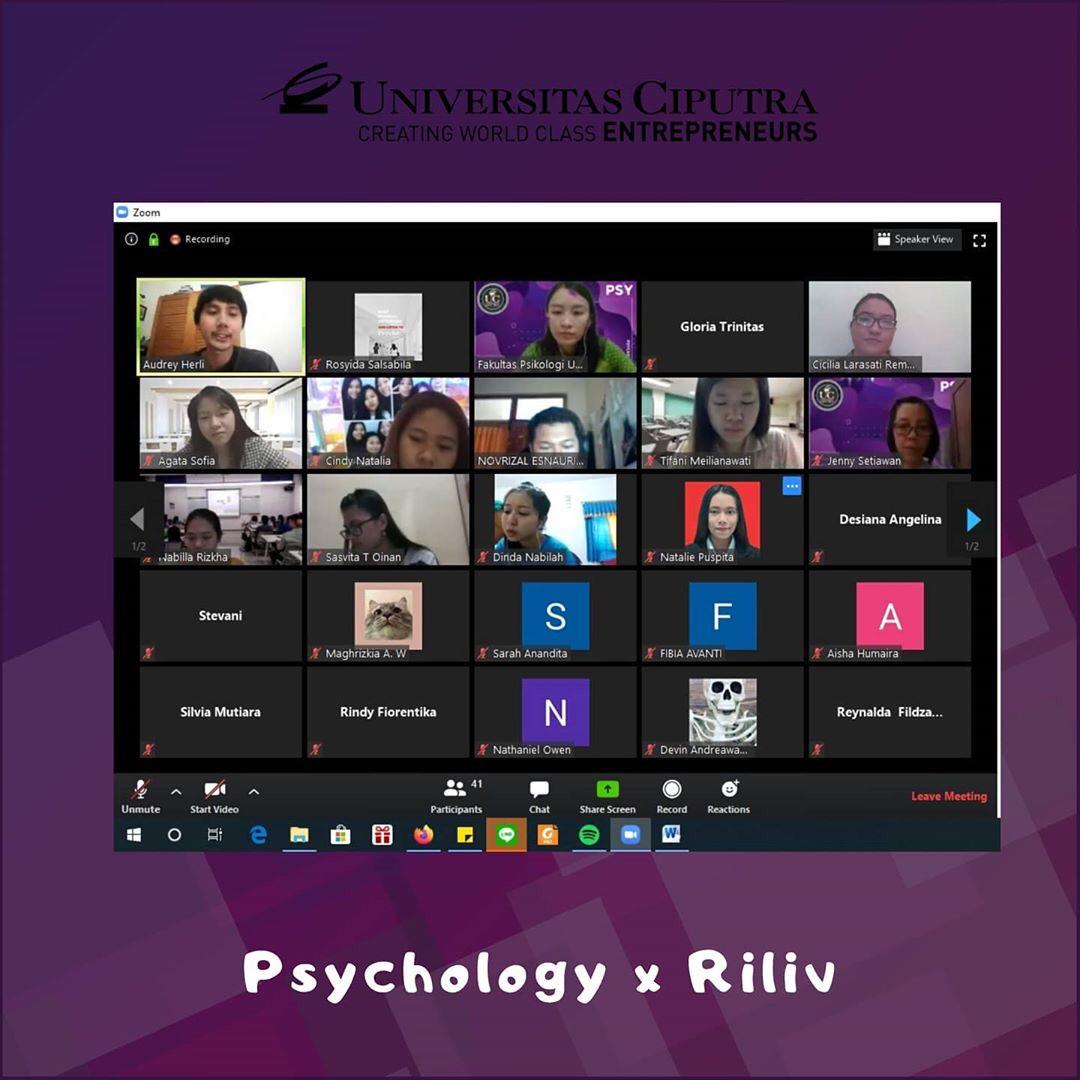Select Audrey Herli's video tile

tap(221, 326)
